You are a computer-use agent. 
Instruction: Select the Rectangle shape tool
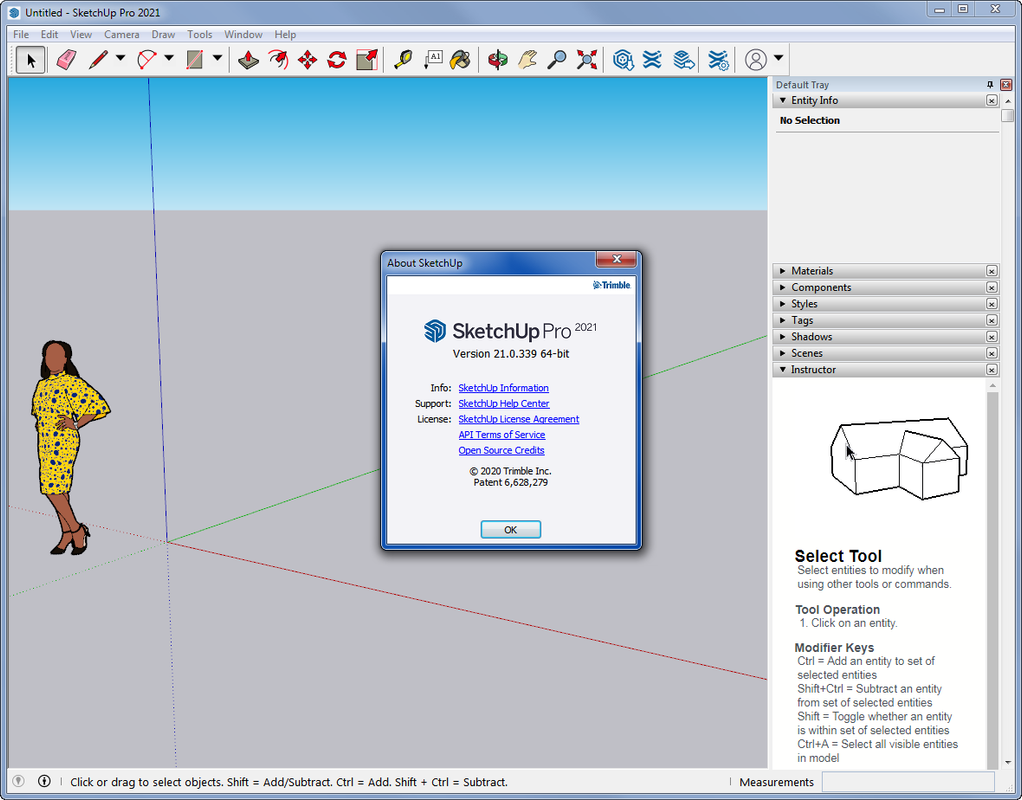[194, 60]
